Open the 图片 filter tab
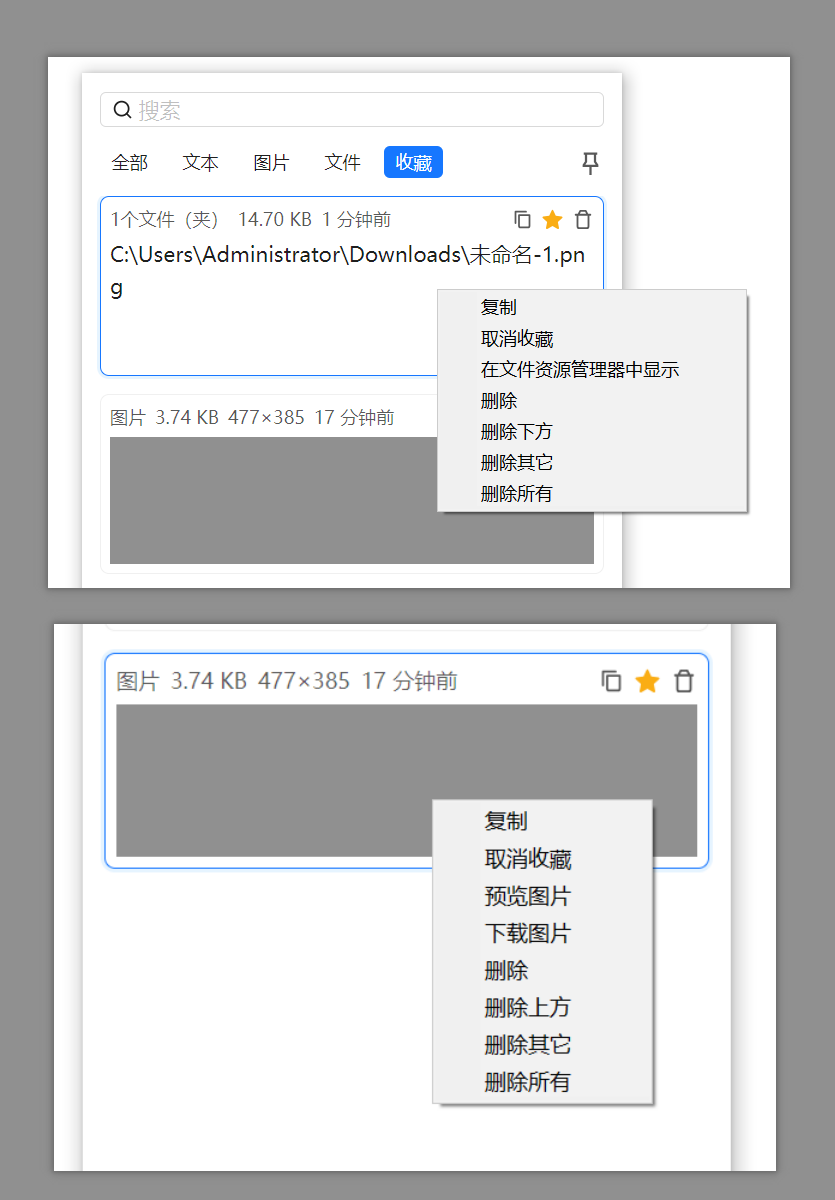The width and height of the screenshot is (835, 1200). tap(271, 162)
